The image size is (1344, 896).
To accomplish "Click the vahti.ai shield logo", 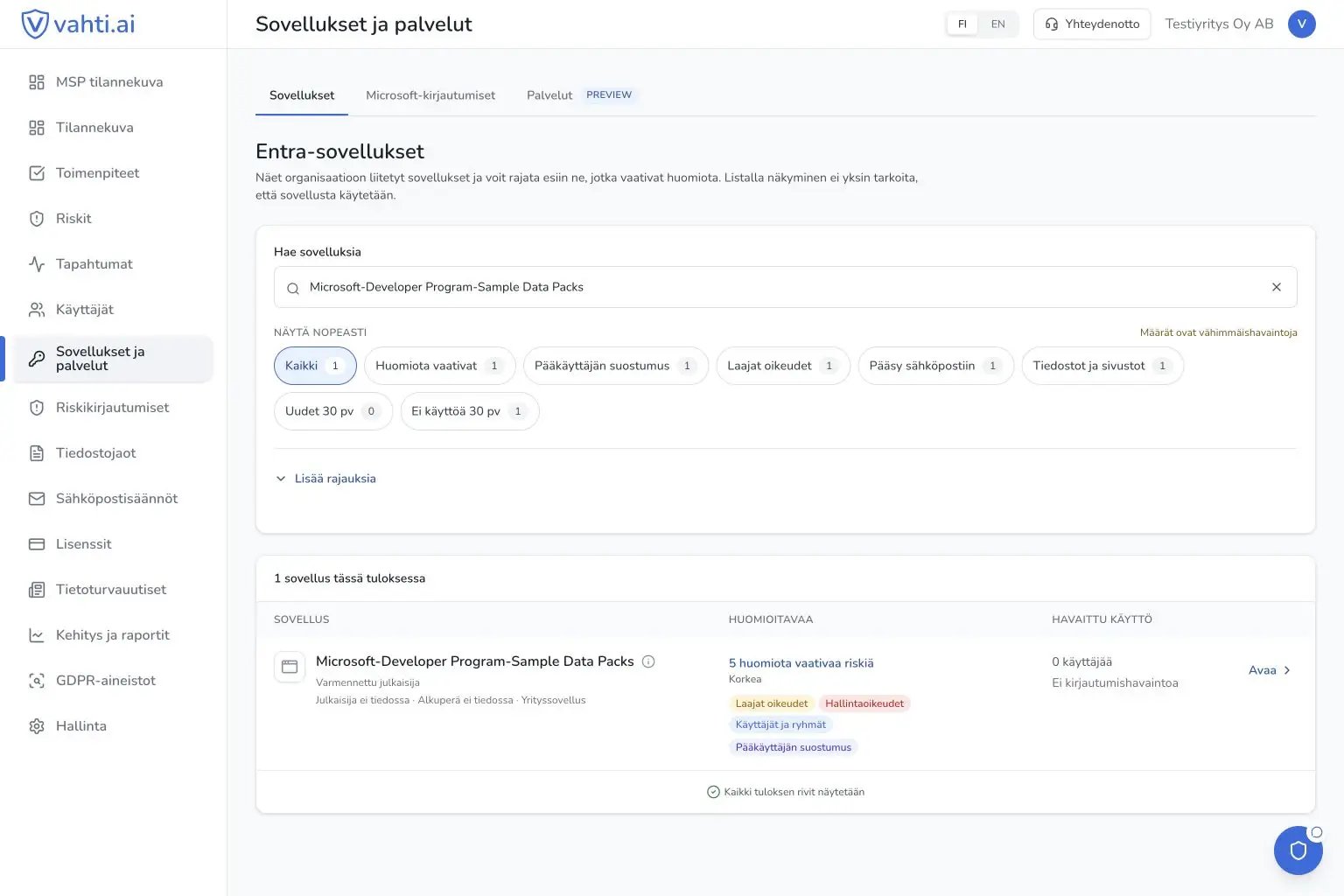I will click(x=34, y=24).
